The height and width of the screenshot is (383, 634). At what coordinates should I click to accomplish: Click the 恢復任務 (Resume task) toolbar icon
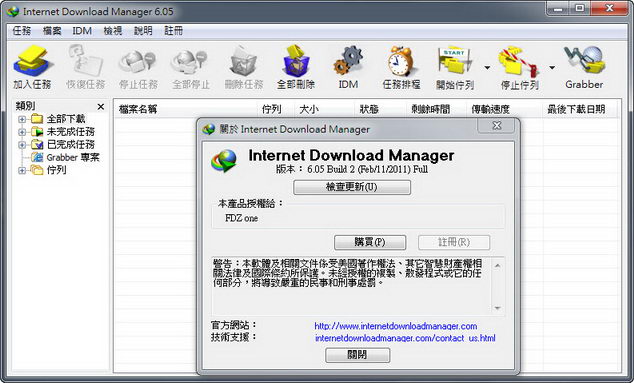point(85,61)
